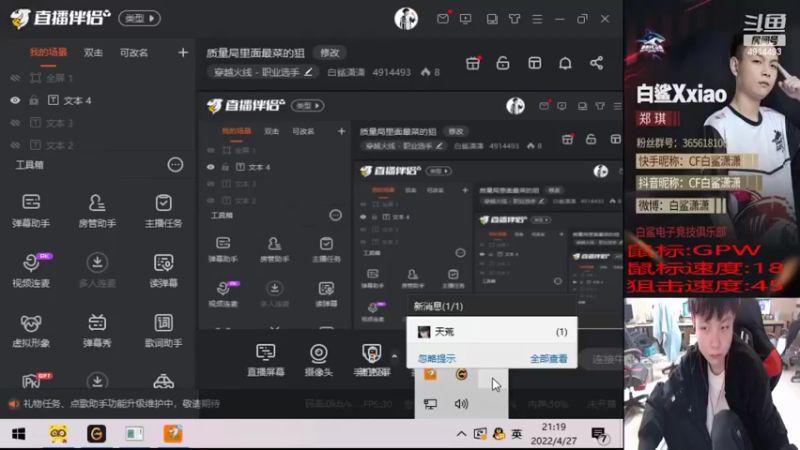This screenshot has height=450, width=800.
Task: Select the 文本 3 source row
Action: tap(97, 123)
